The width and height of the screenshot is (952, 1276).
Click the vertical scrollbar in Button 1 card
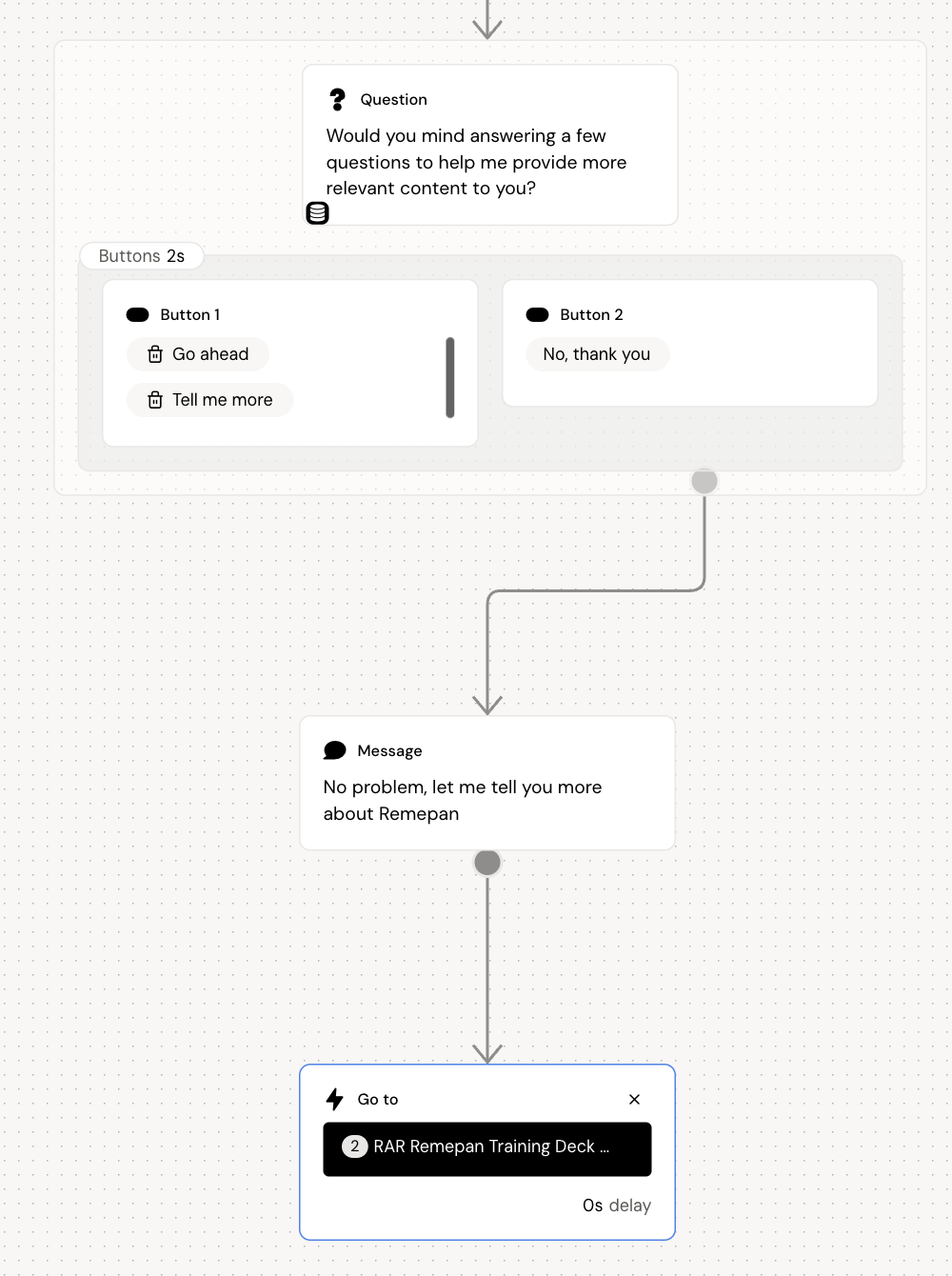(450, 377)
